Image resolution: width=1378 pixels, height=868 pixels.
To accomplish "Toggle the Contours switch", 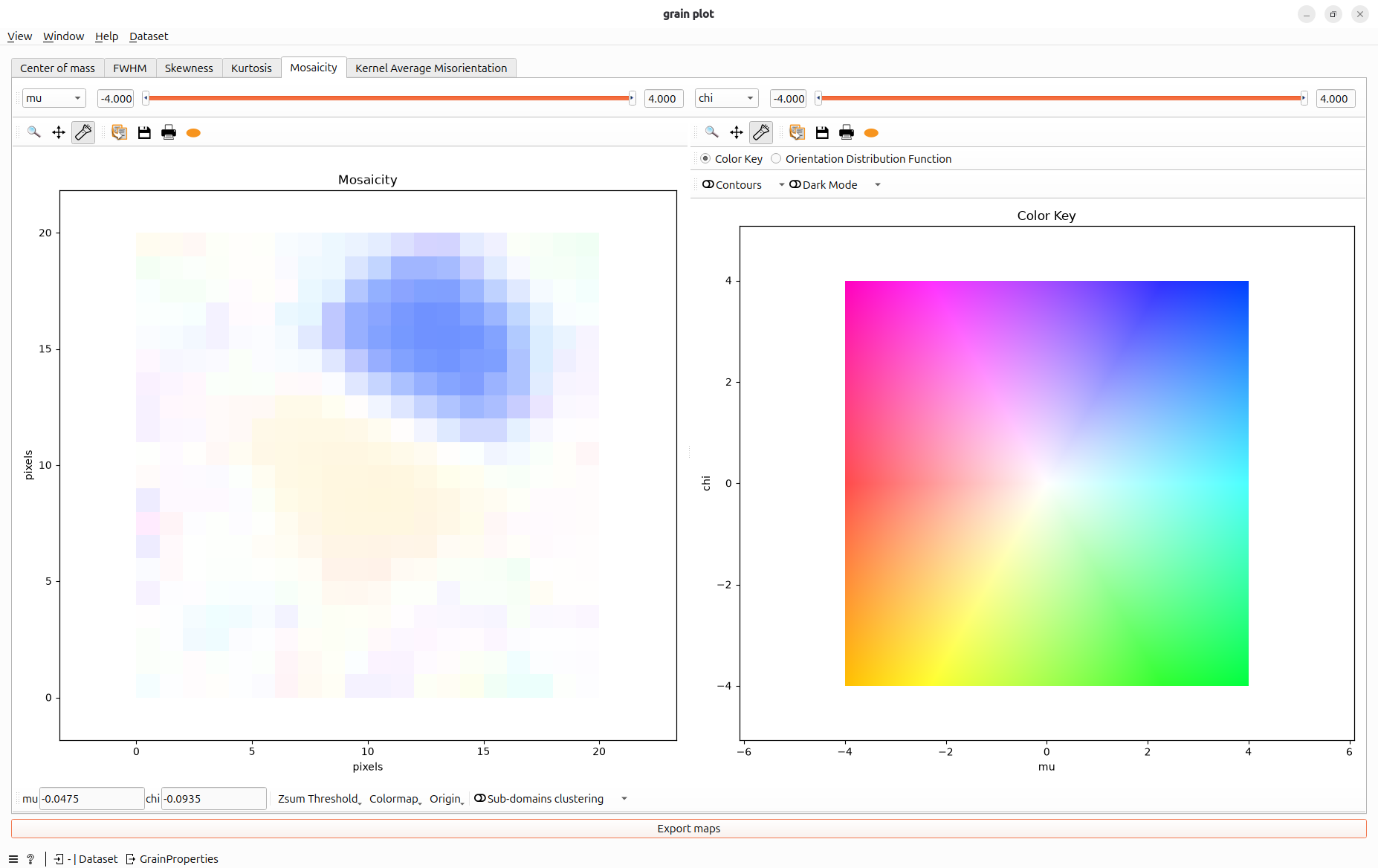I will click(x=732, y=184).
